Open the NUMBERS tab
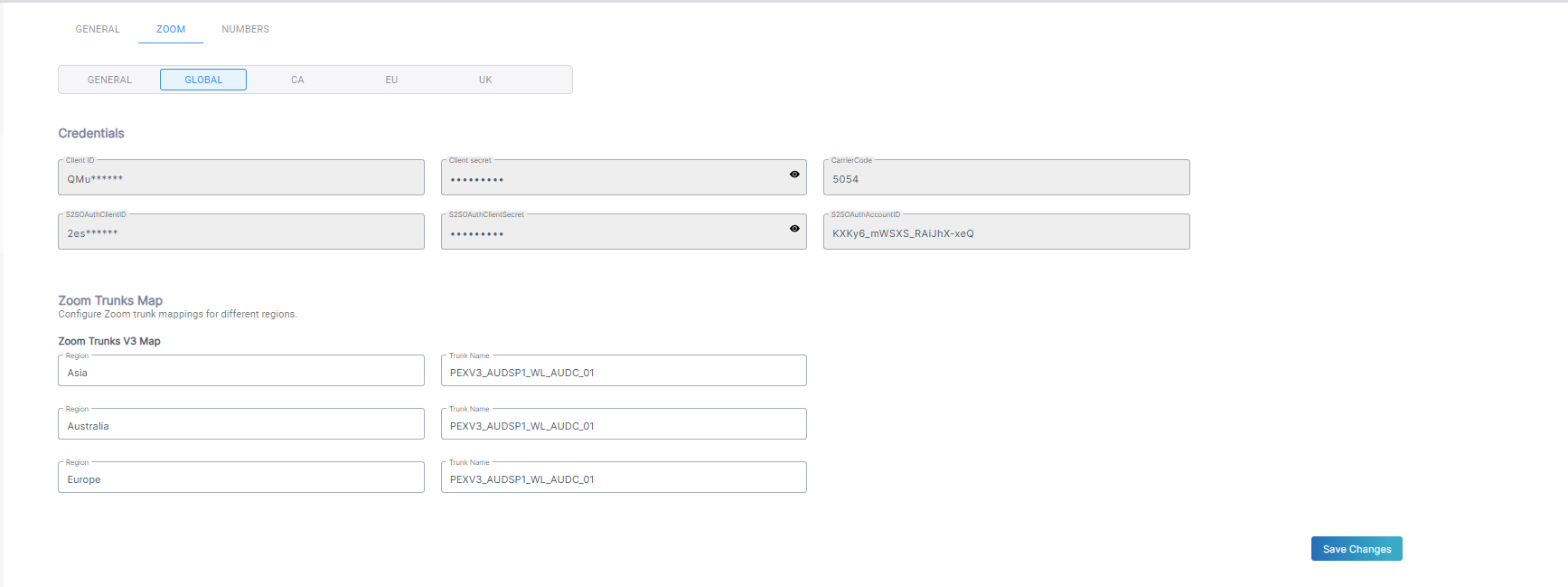Viewport: 1568px width, 587px height. tap(245, 29)
